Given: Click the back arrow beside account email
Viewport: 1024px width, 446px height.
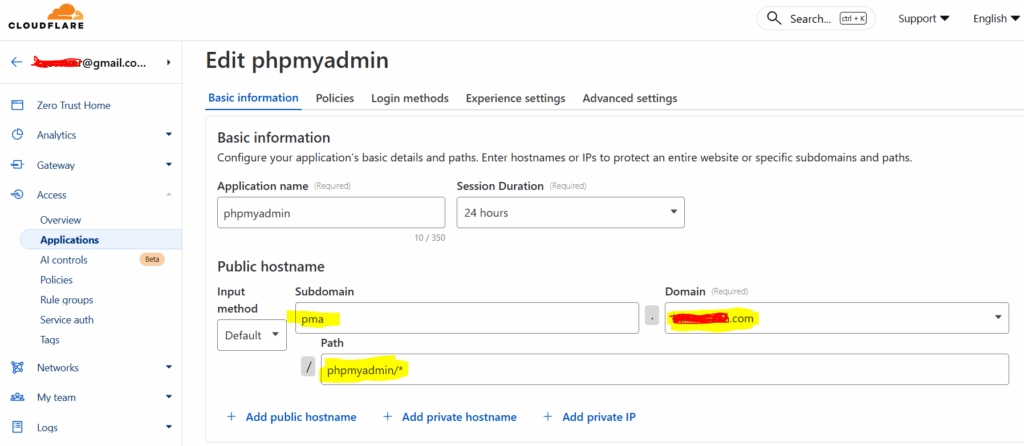Looking at the screenshot, I should 17,62.
